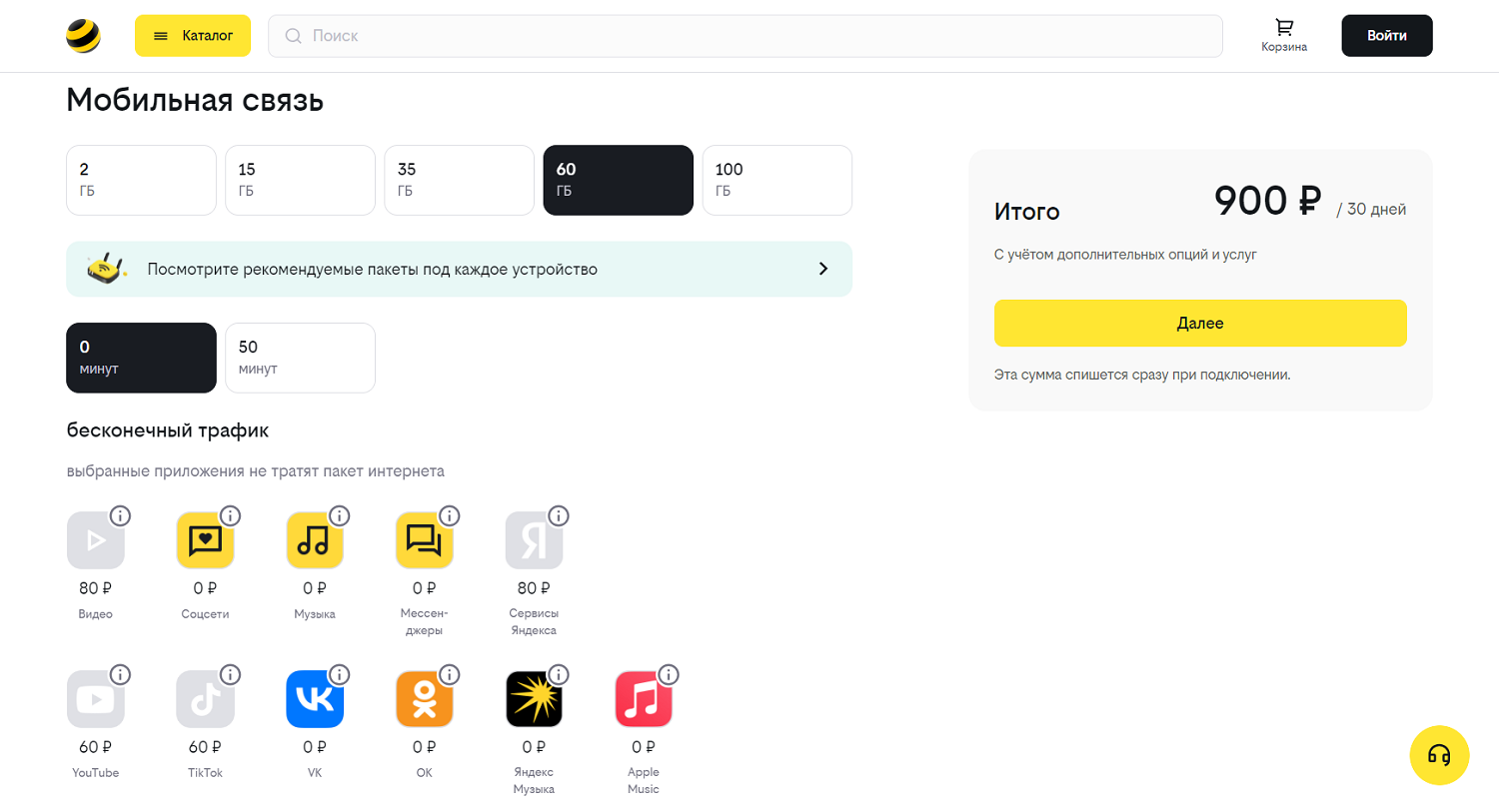
Task: Click the 900 ₽ total price
Action: click(x=1267, y=201)
